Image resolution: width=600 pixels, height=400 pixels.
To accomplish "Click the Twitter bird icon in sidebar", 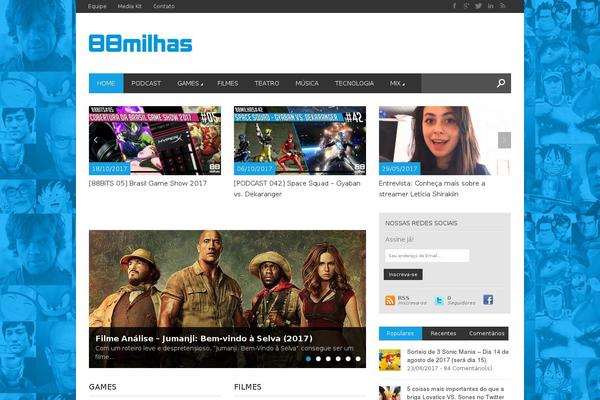I will tap(439, 300).
